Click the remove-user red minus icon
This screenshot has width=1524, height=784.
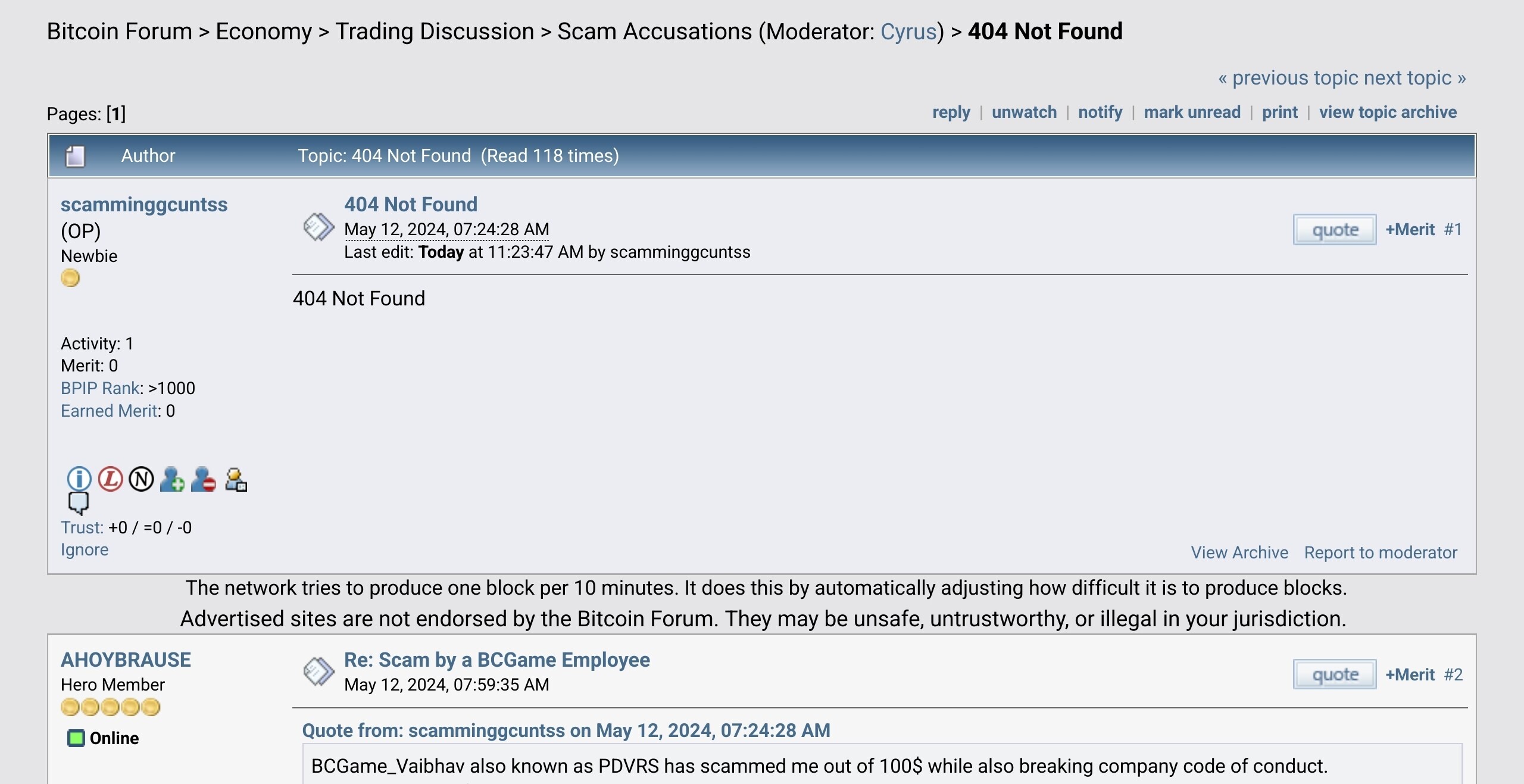pyautogui.click(x=204, y=479)
